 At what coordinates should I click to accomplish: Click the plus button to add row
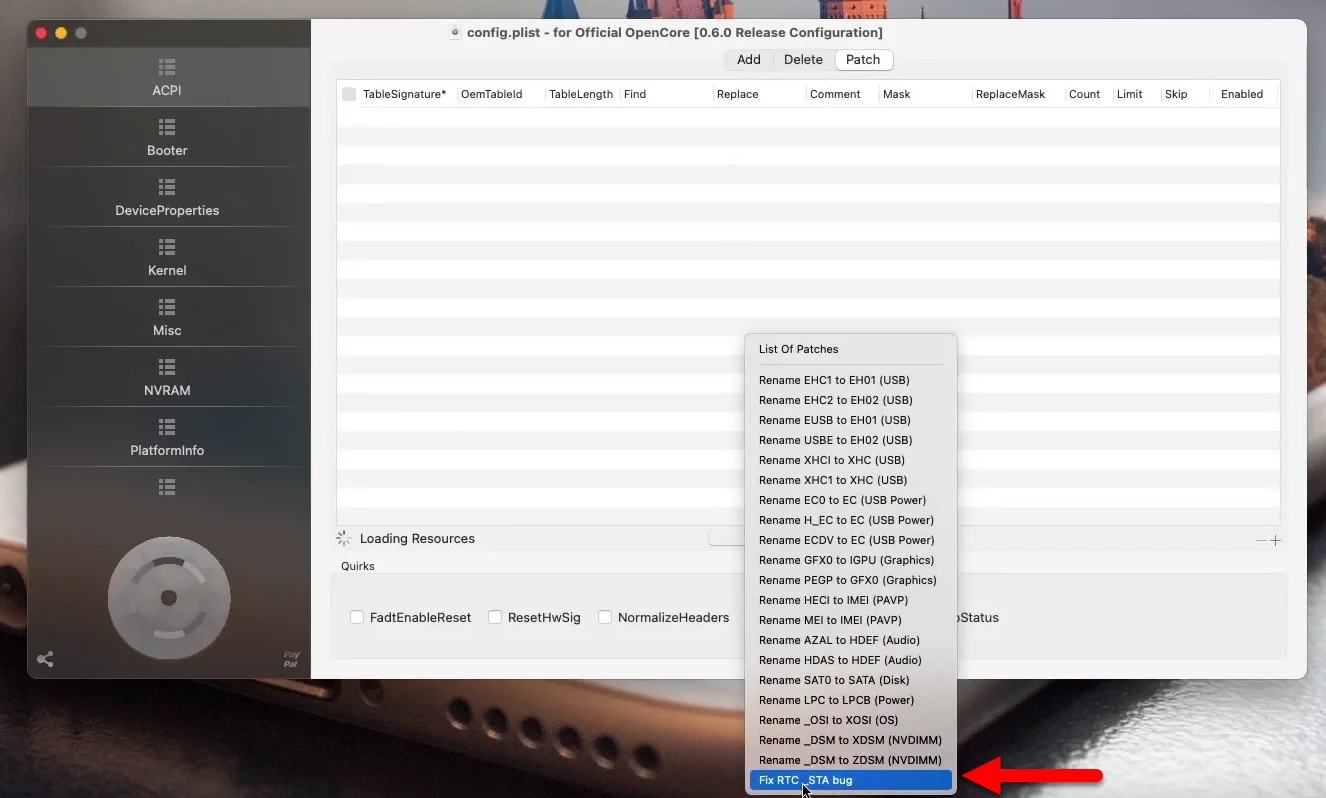[1275, 540]
